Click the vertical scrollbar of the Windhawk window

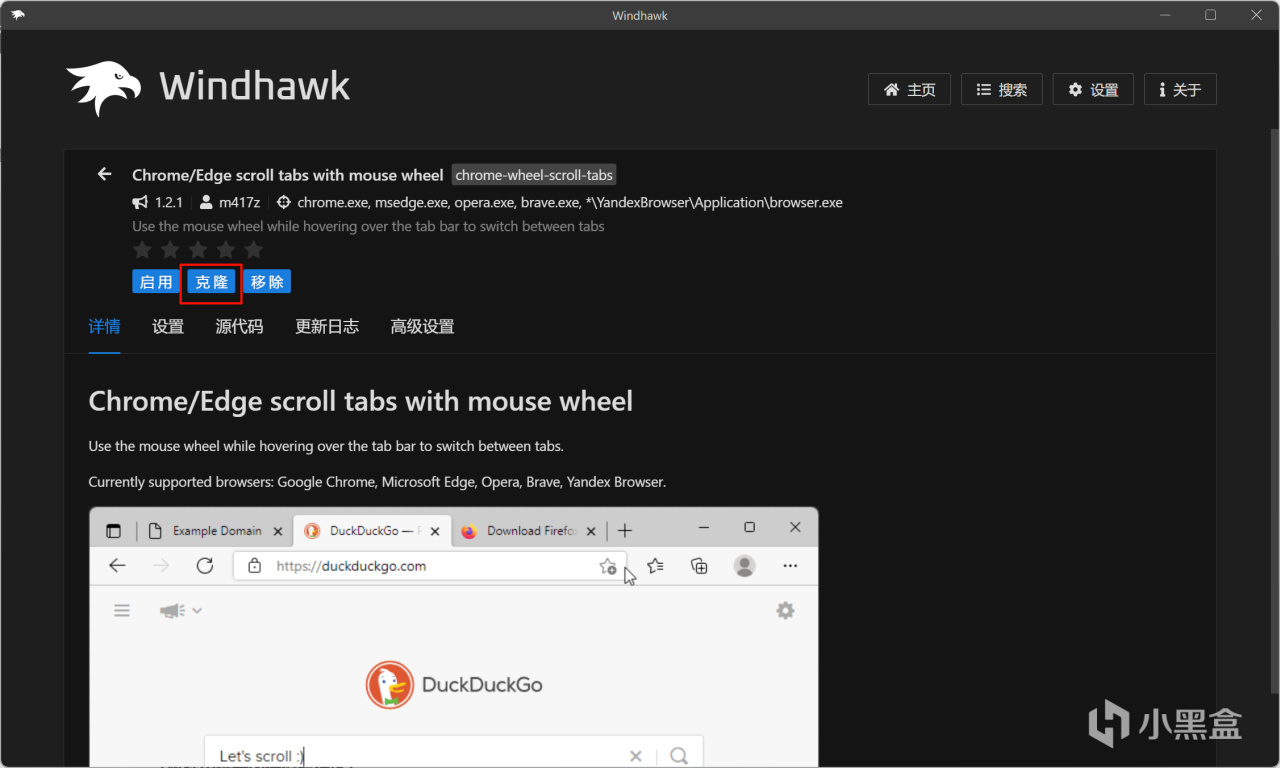point(1274,410)
